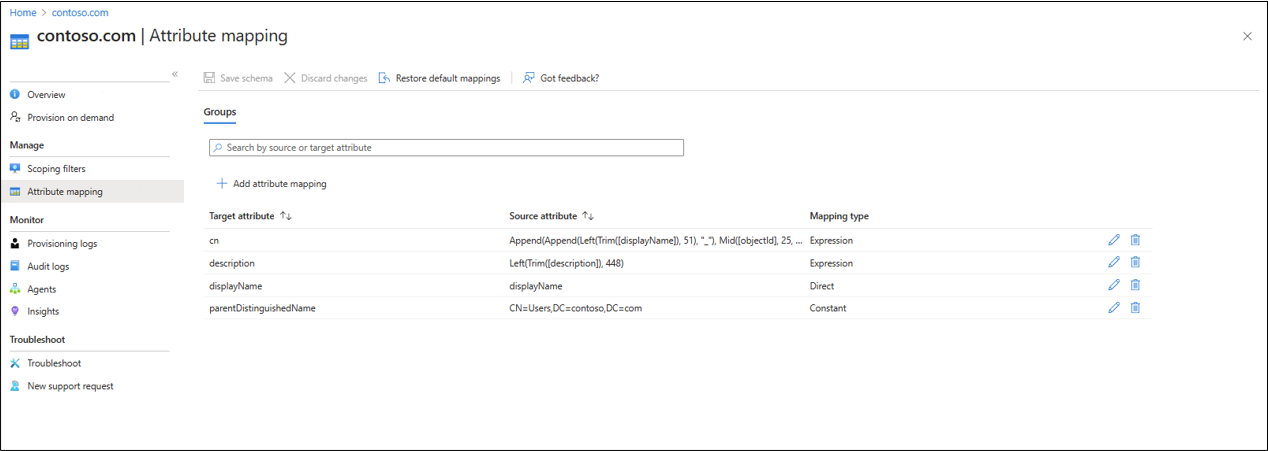Collapse the left navigation sidebar
Image resolution: width=1268 pixels, height=451 pixels.
174,74
